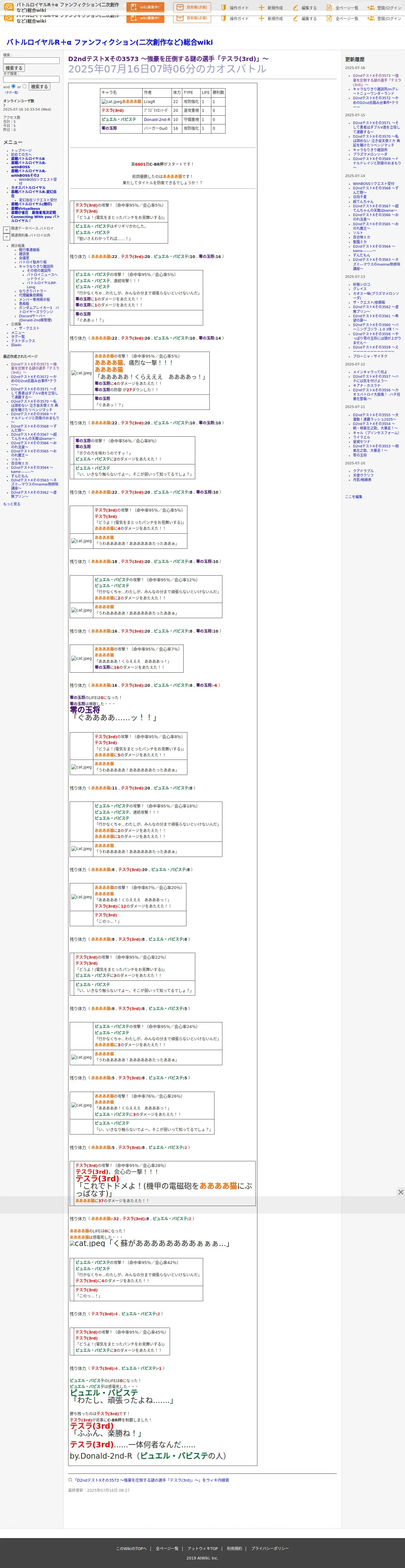
Task: Focus the 検索 keyword input field
Action: point(31,60)
